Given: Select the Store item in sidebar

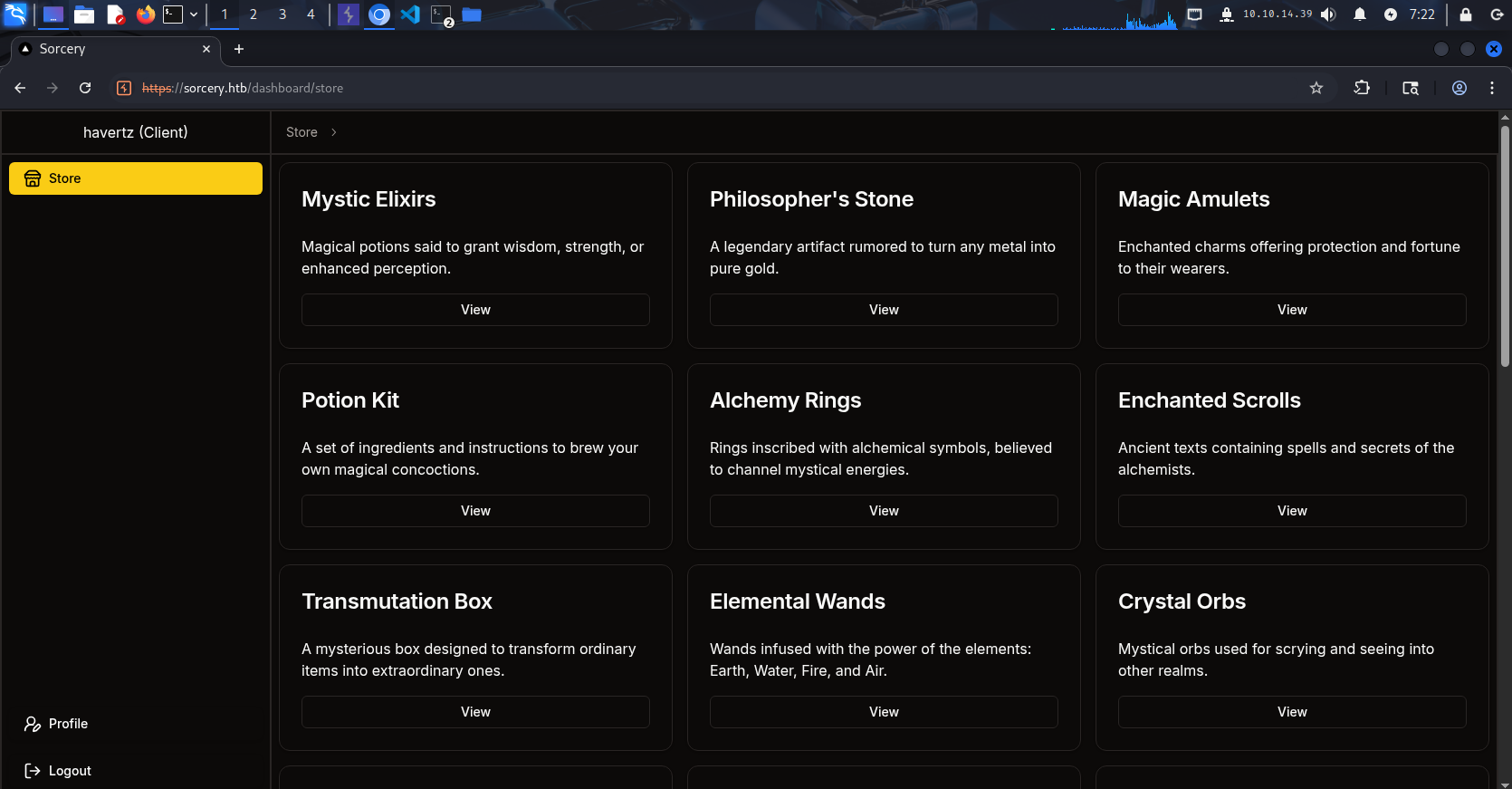Looking at the screenshot, I should [136, 178].
